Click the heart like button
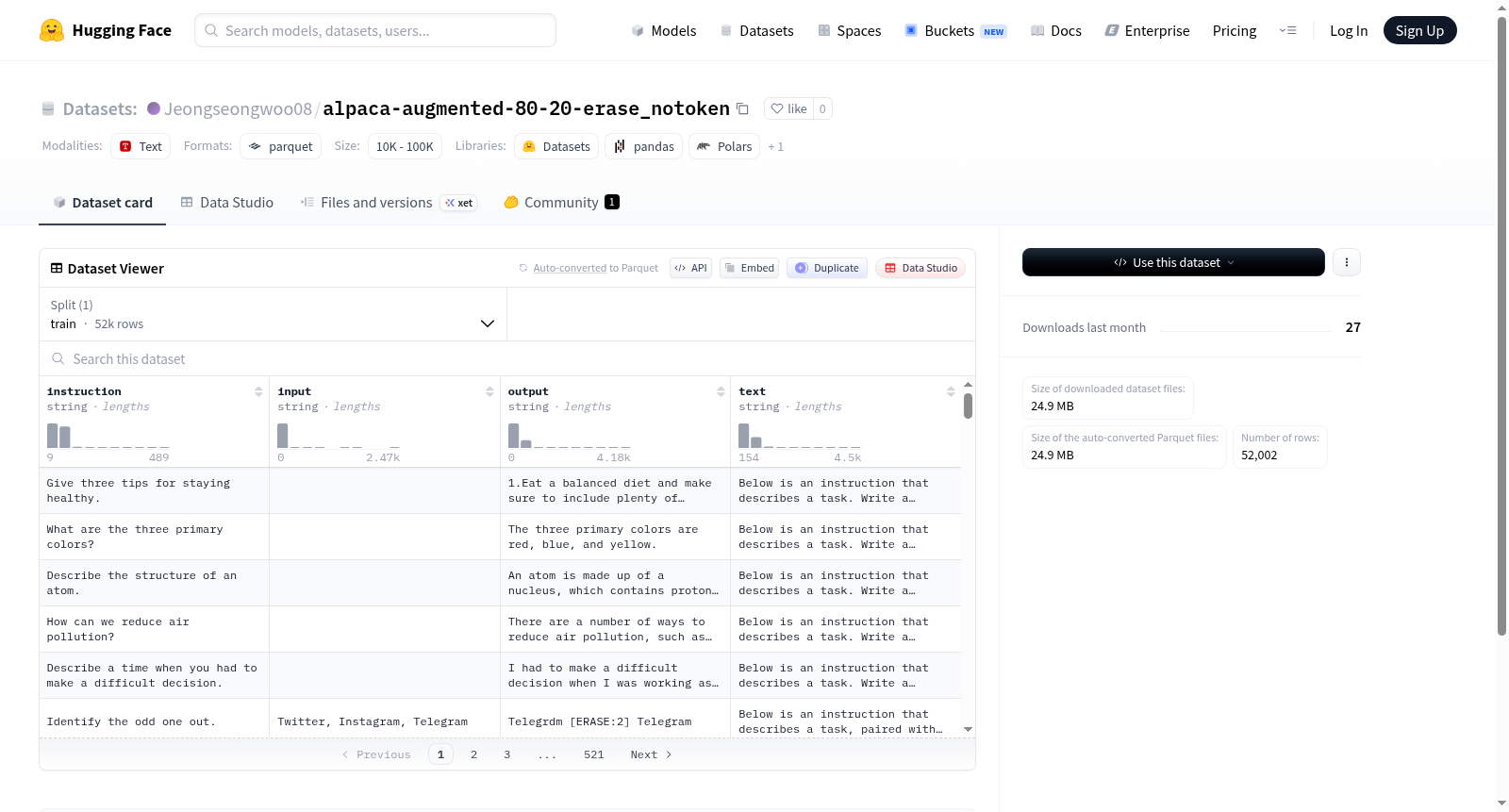The width and height of the screenshot is (1509, 812). 788,108
